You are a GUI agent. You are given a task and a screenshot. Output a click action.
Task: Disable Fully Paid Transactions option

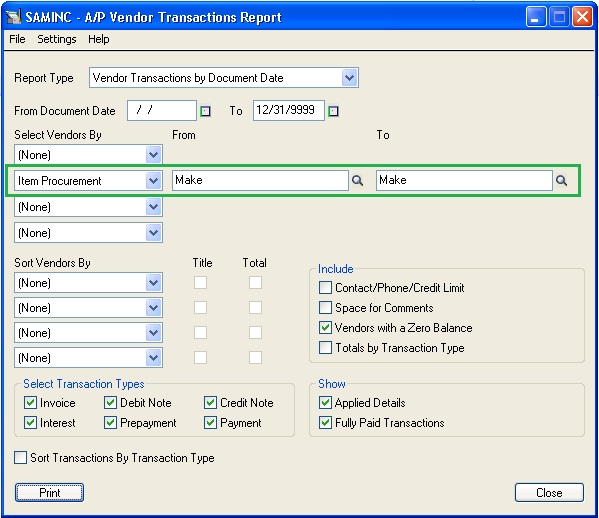coord(325,422)
